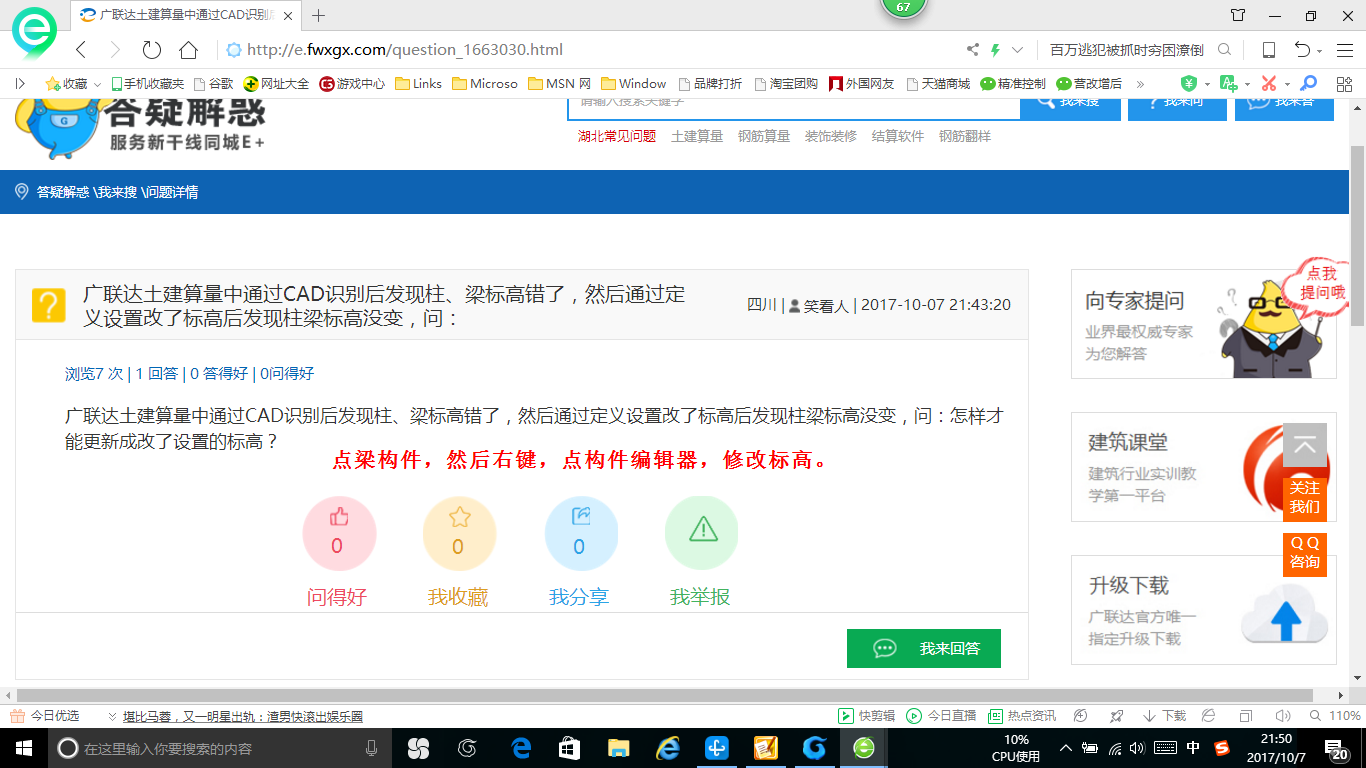Open the 今日优选 status bar item

point(45,716)
